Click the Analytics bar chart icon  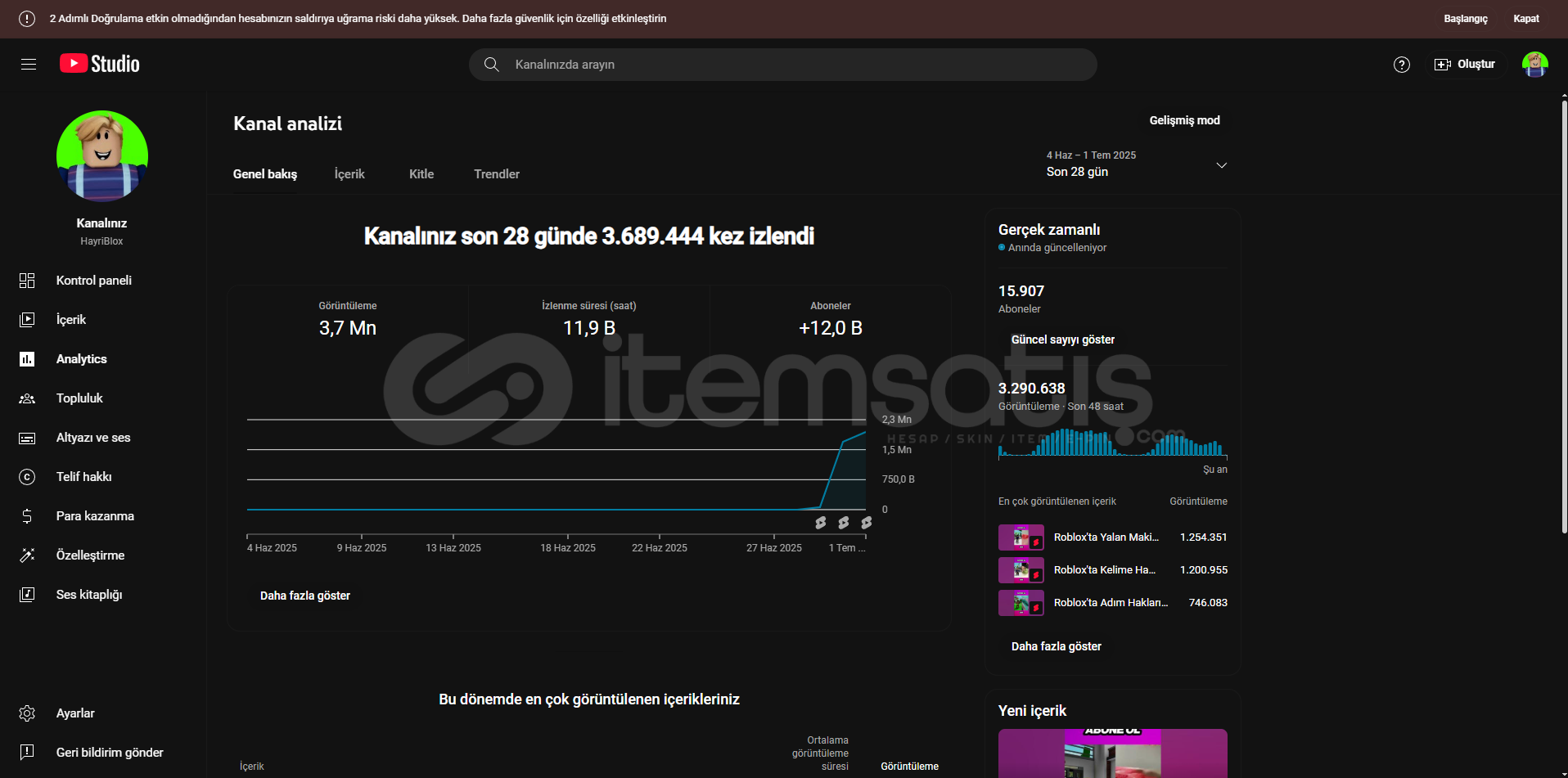click(27, 359)
